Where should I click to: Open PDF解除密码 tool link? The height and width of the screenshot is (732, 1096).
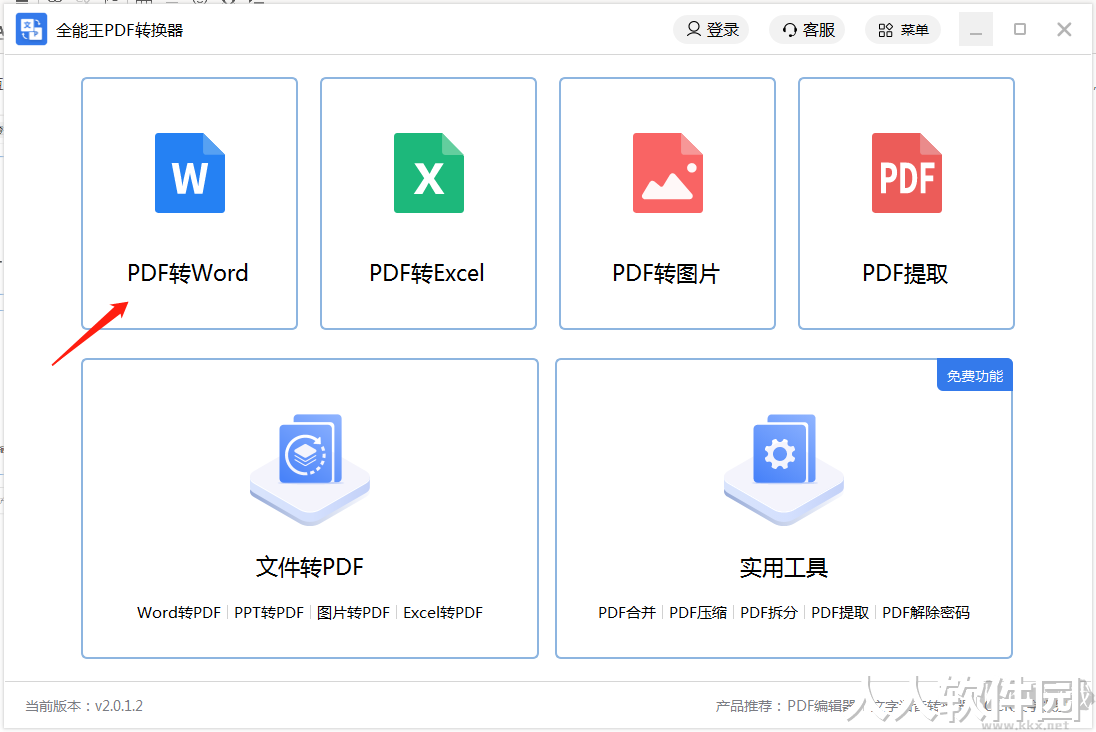coord(926,612)
